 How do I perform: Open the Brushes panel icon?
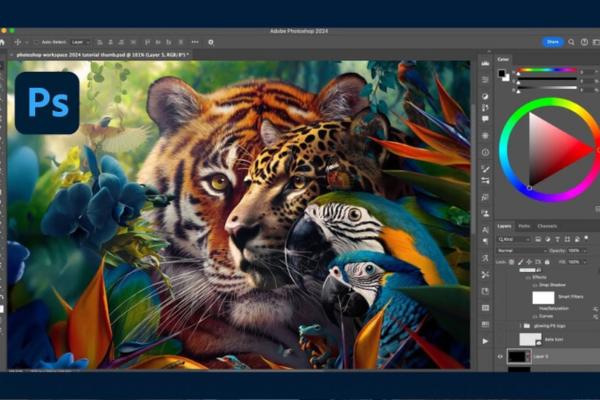485,169
